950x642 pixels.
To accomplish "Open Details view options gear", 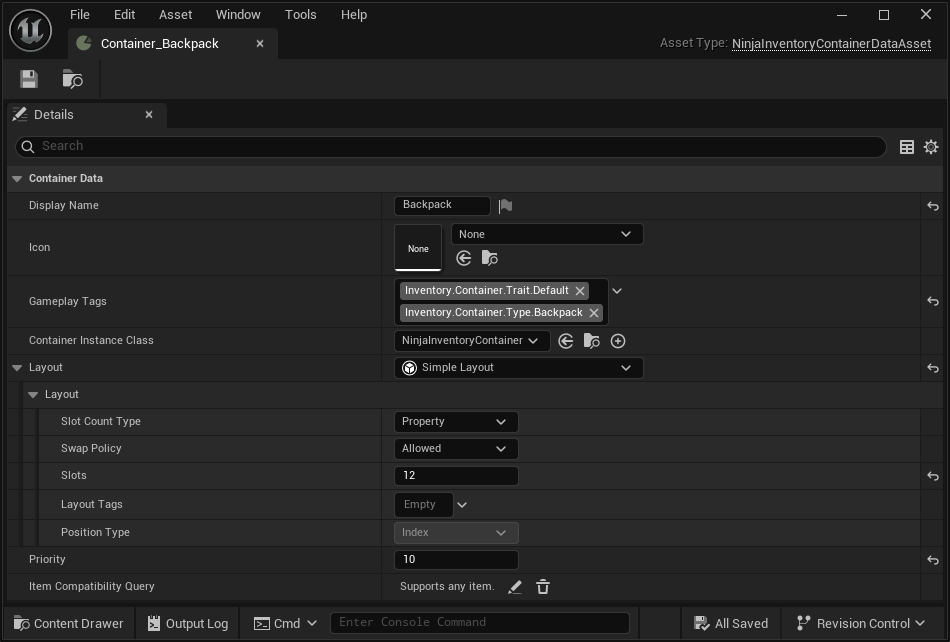I will [x=931, y=147].
